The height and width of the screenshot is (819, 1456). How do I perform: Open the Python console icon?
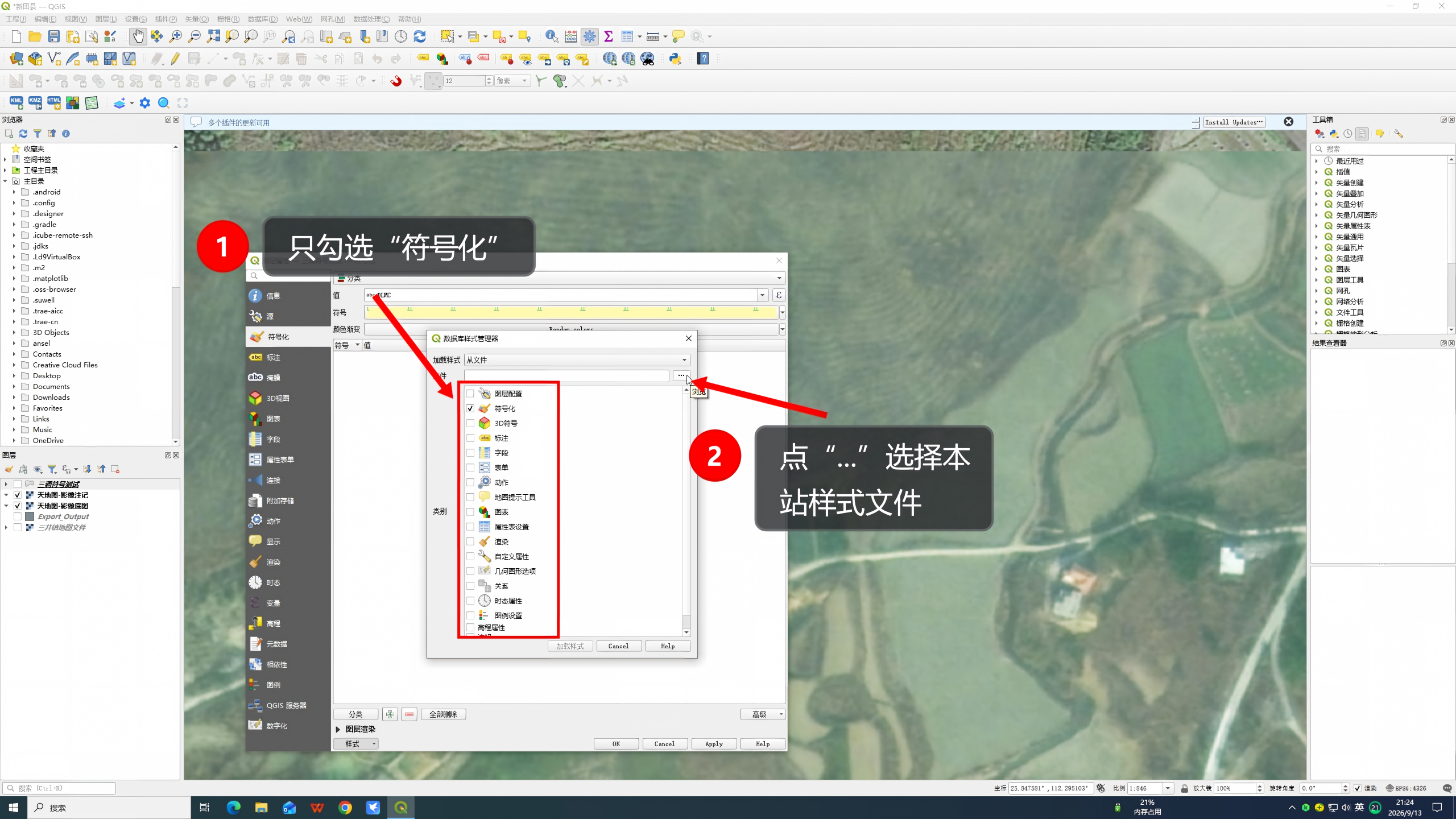pos(675,59)
